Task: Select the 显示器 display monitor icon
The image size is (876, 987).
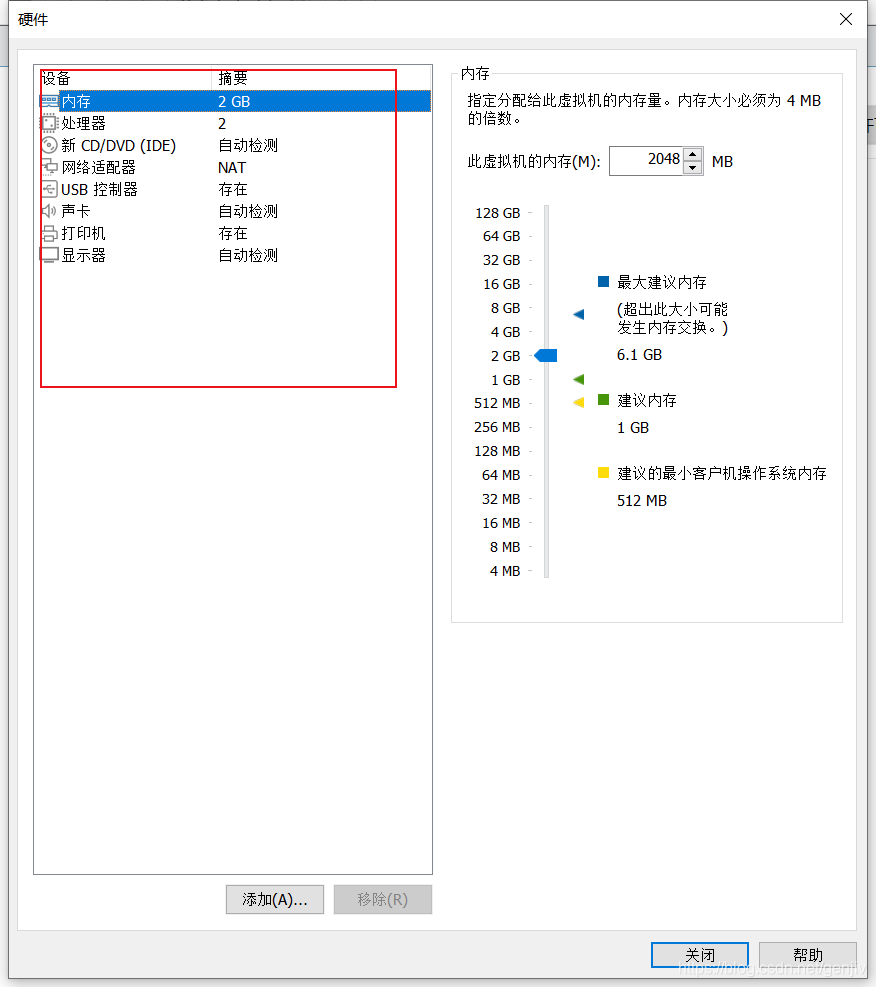Action: 49,255
